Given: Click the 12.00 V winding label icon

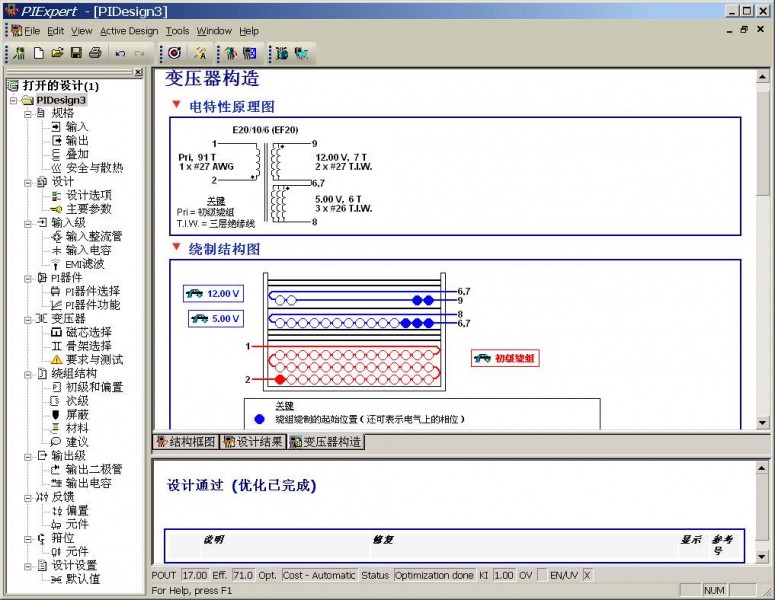Looking at the screenshot, I should click(x=213, y=294).
